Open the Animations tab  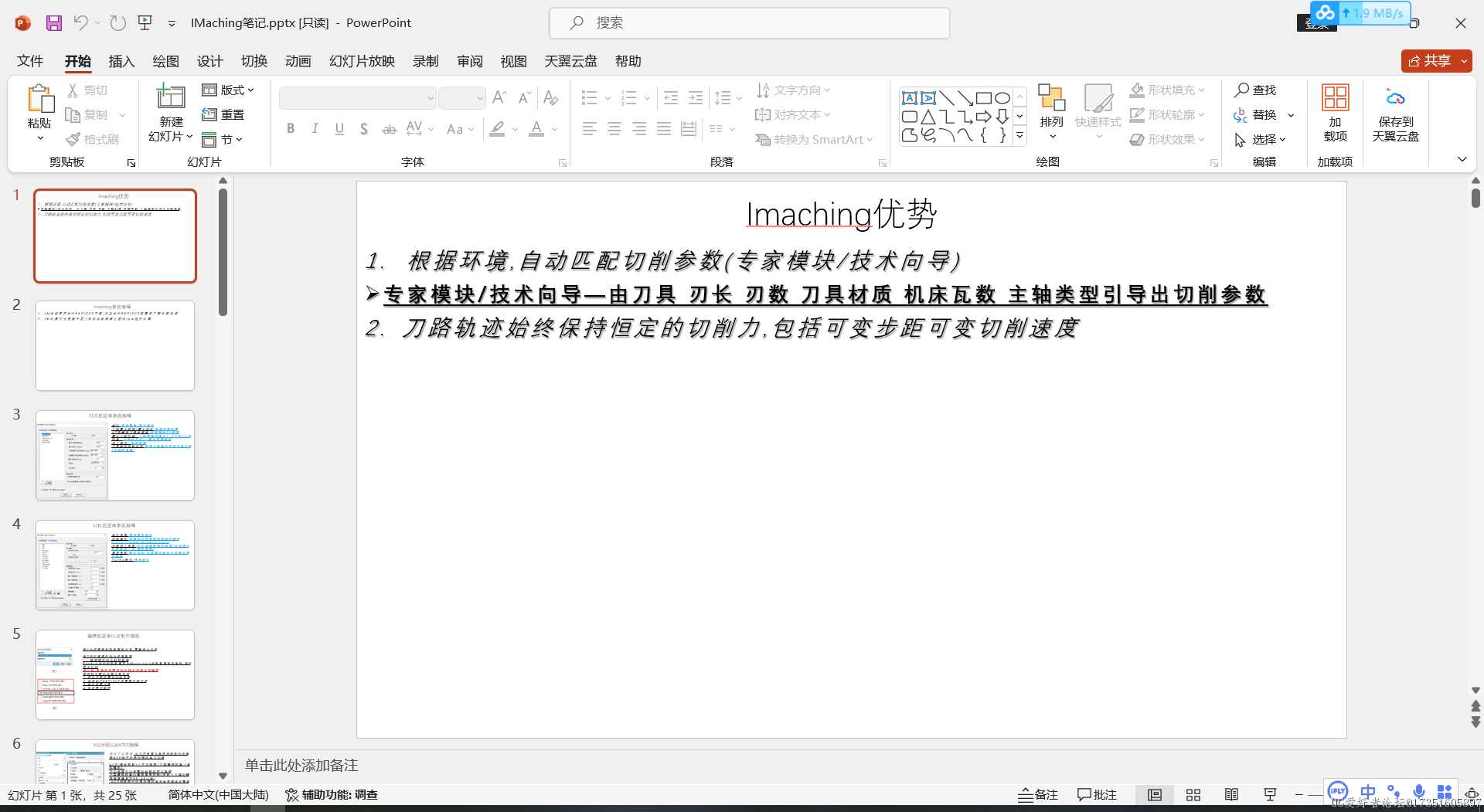(x=298, y=61)
